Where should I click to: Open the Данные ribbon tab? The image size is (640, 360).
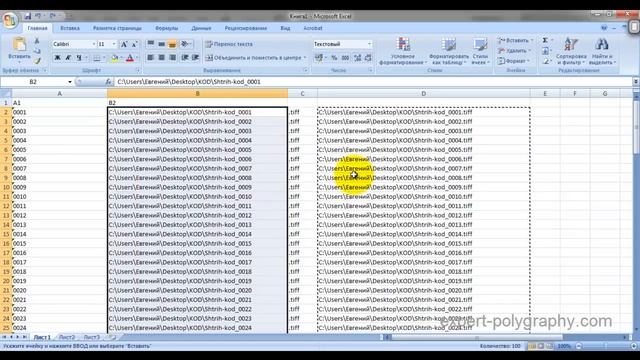(x=201, y=28)
